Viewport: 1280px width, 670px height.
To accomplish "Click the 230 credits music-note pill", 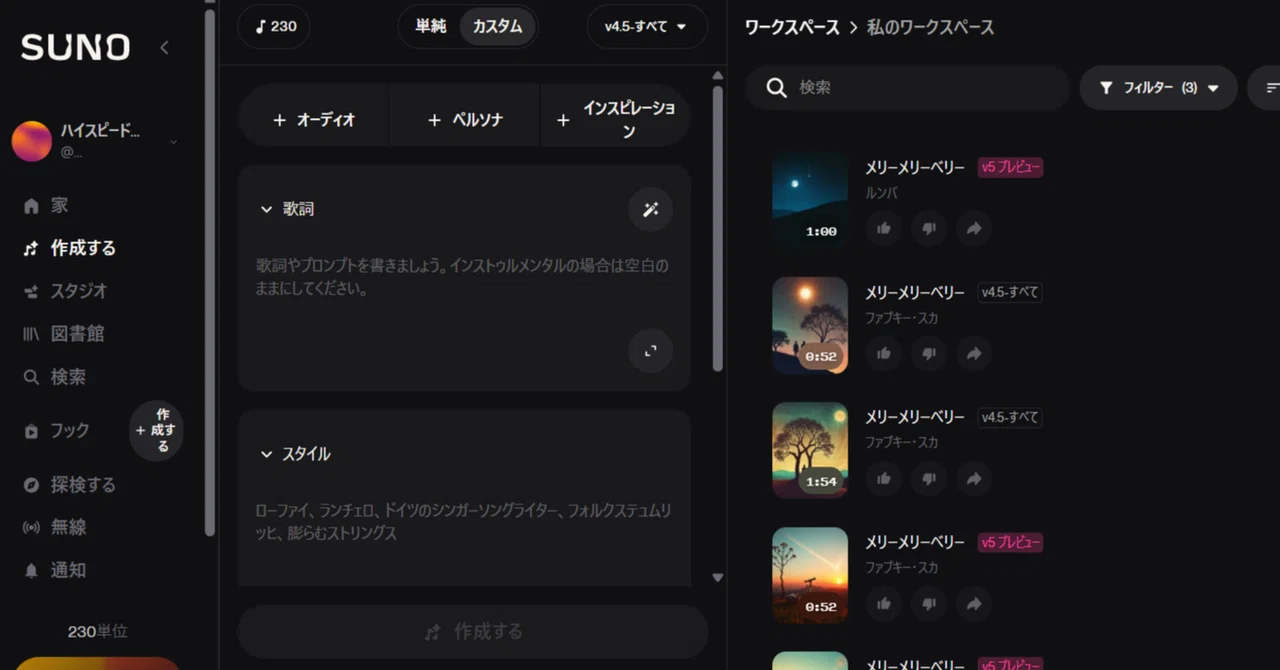I will pos(274,27).
